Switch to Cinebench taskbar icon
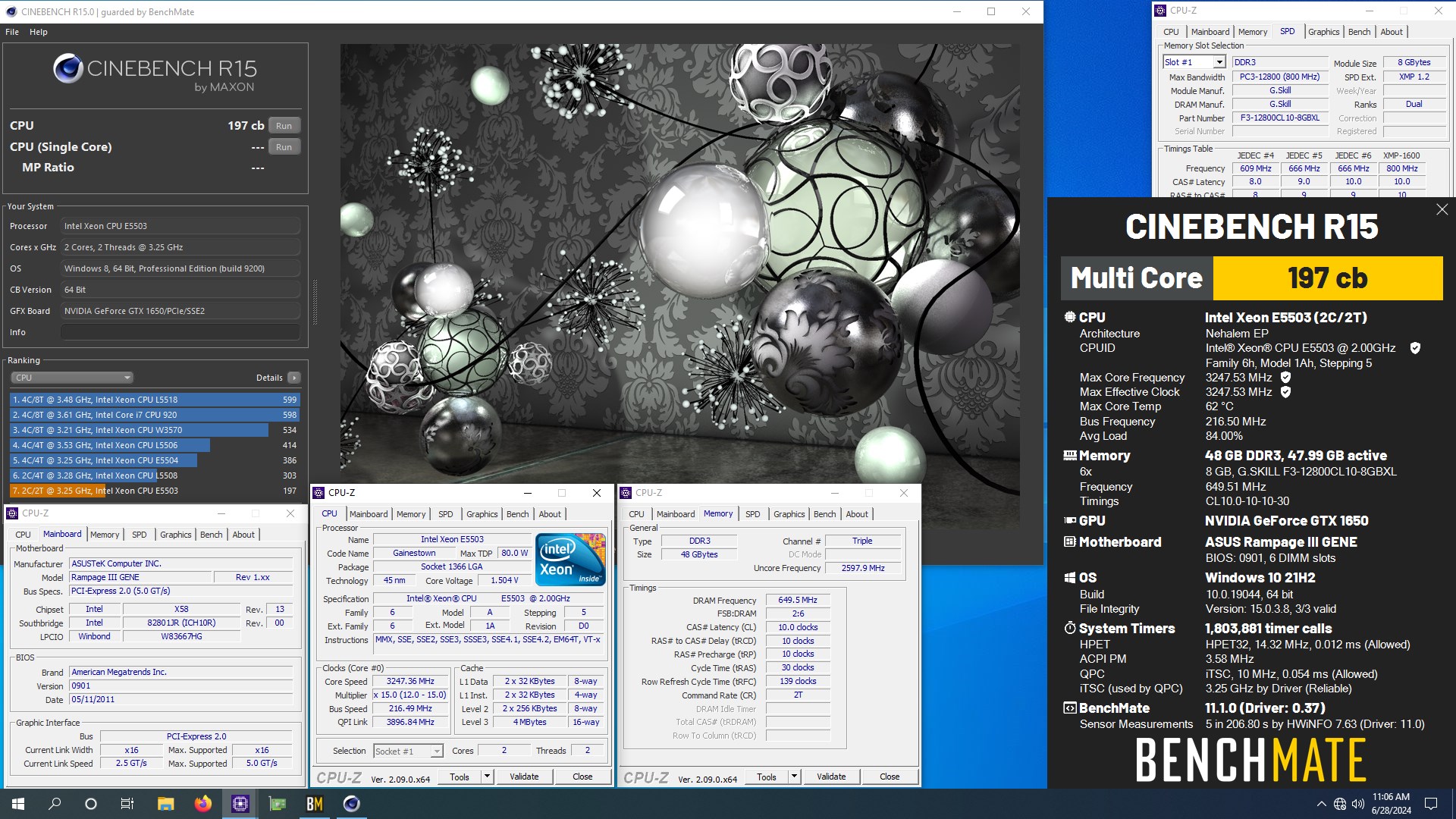This screenshot has height=819, width=1456. (x=352, y=804)
